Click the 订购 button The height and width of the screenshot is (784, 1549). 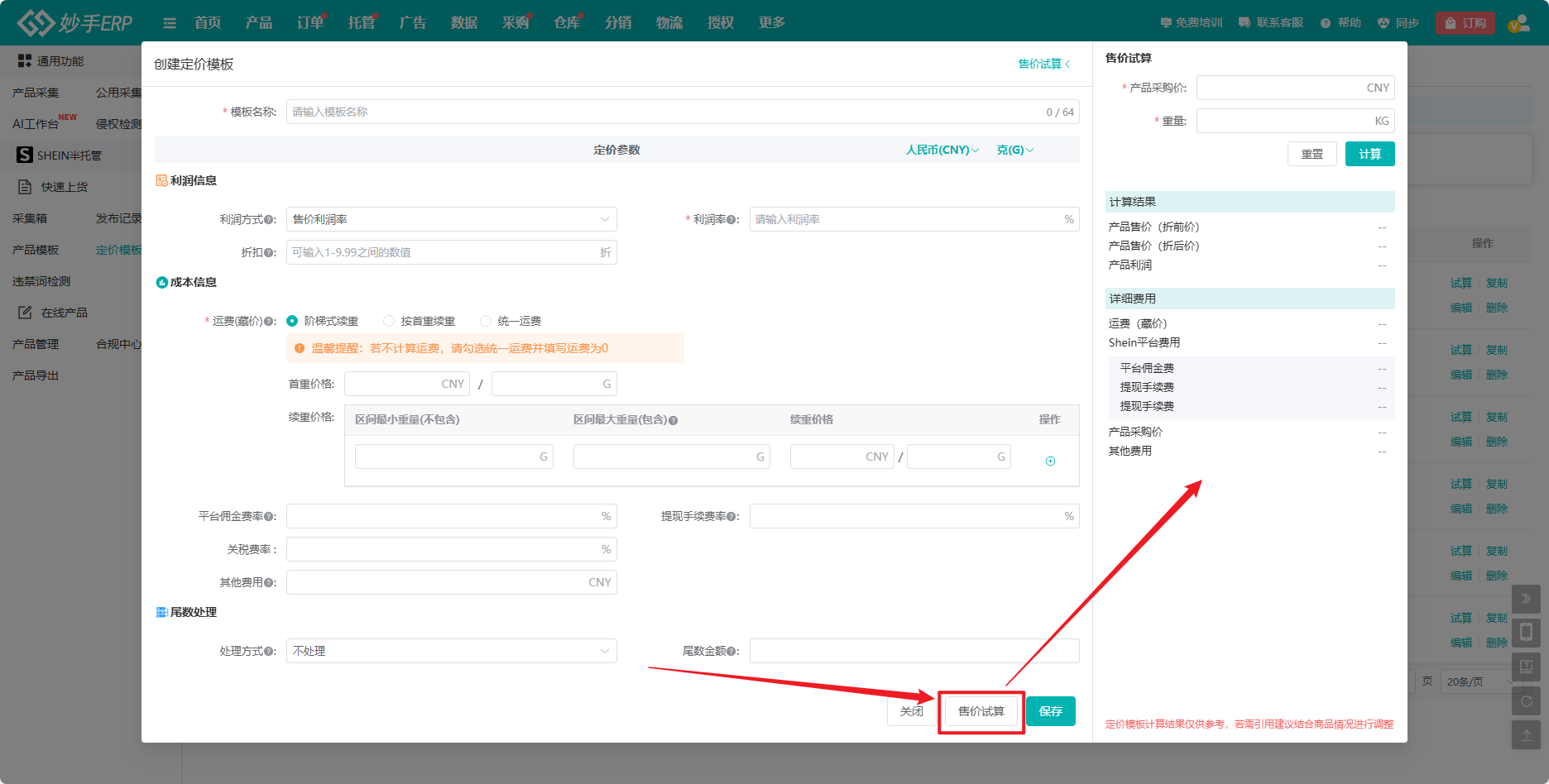tap(1465, 23)
